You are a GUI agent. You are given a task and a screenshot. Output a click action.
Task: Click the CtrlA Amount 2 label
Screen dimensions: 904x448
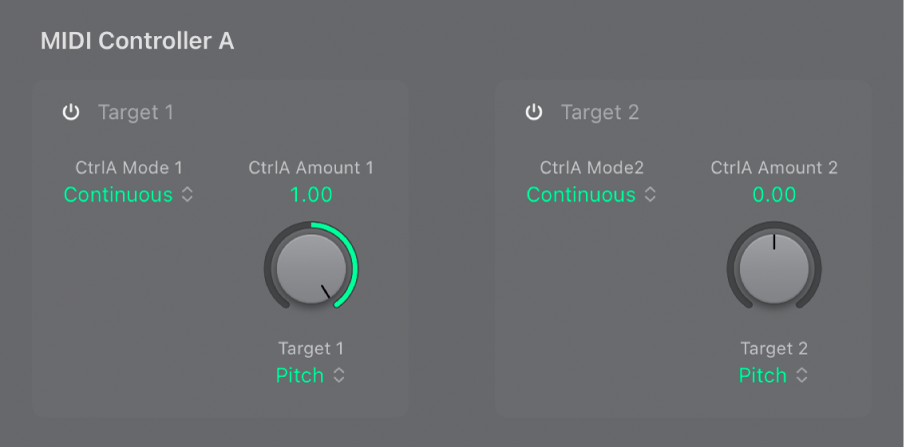pyautogui.click(x=774, y=168)
